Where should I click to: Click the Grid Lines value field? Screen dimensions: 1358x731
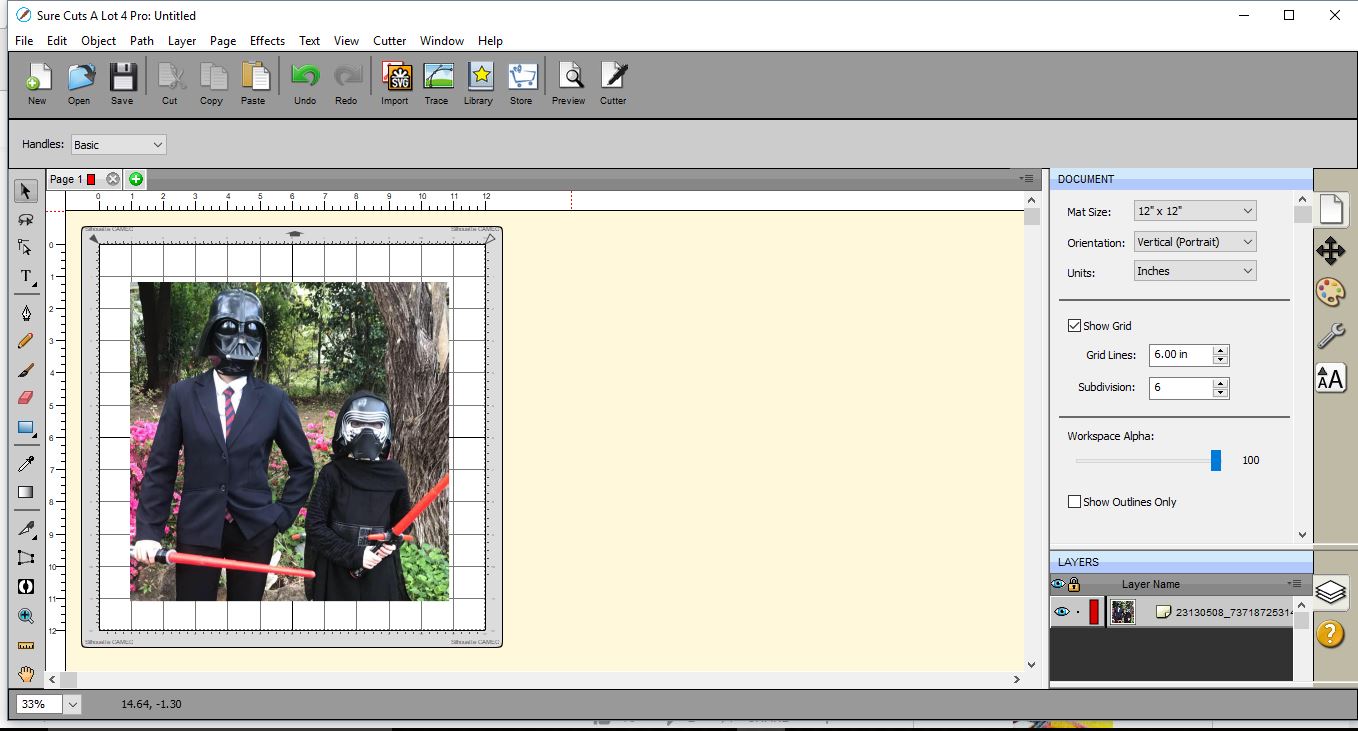click(1181, 355)
